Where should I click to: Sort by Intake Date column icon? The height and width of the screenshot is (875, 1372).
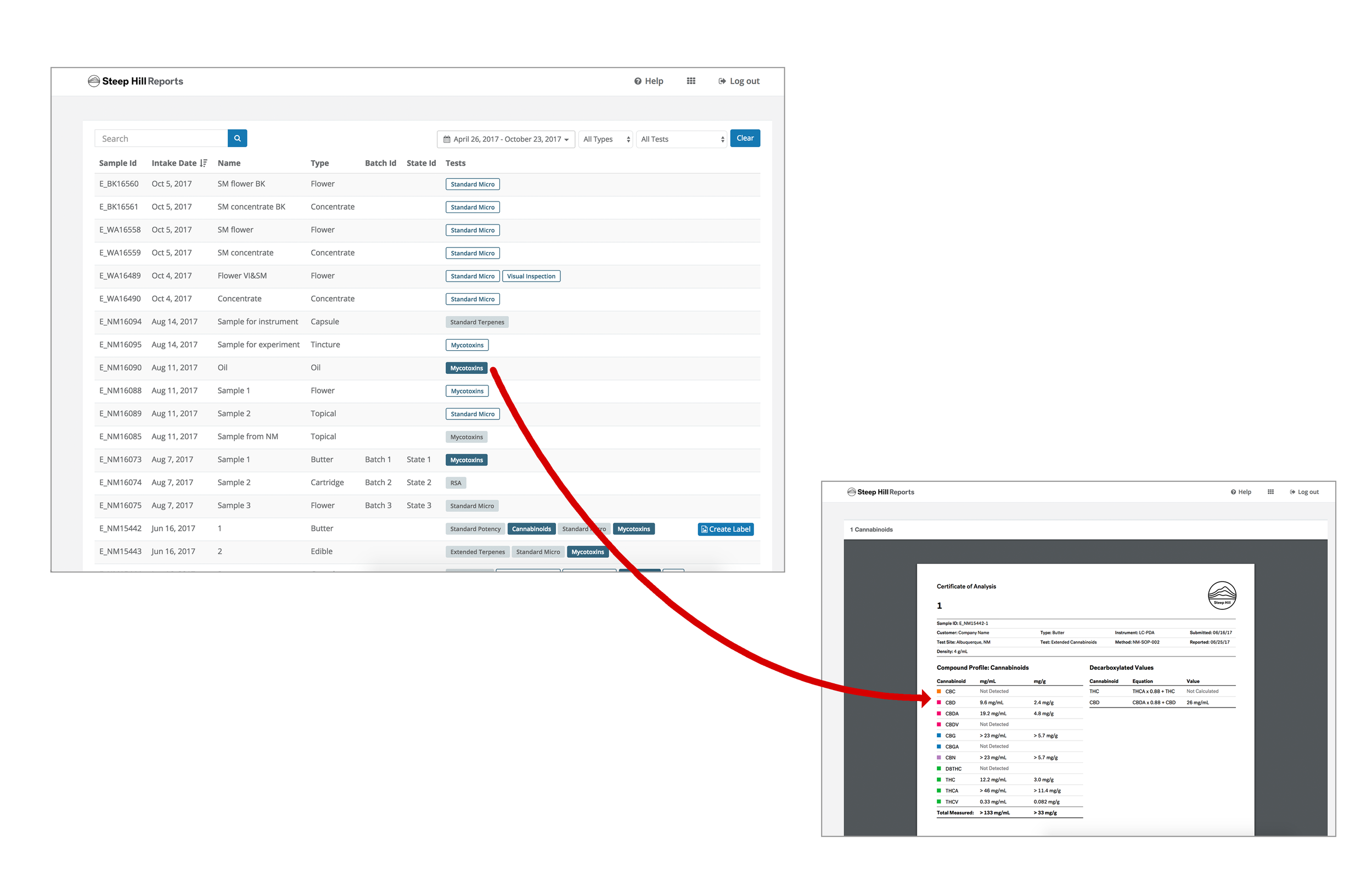pyautogui.click(x=204, y=163)
